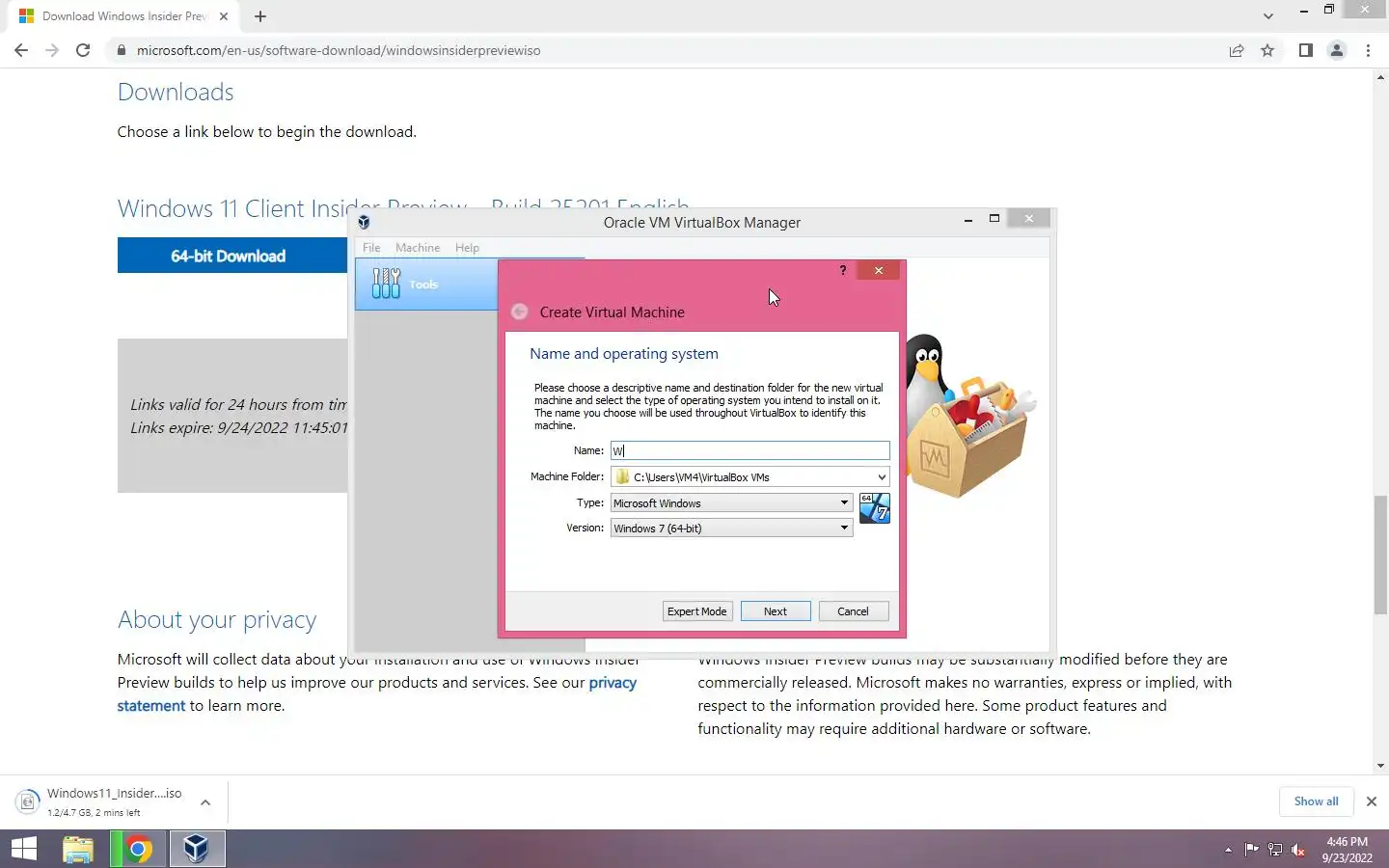
Task: Click the Expert Mode button
Action: [697, 611]
